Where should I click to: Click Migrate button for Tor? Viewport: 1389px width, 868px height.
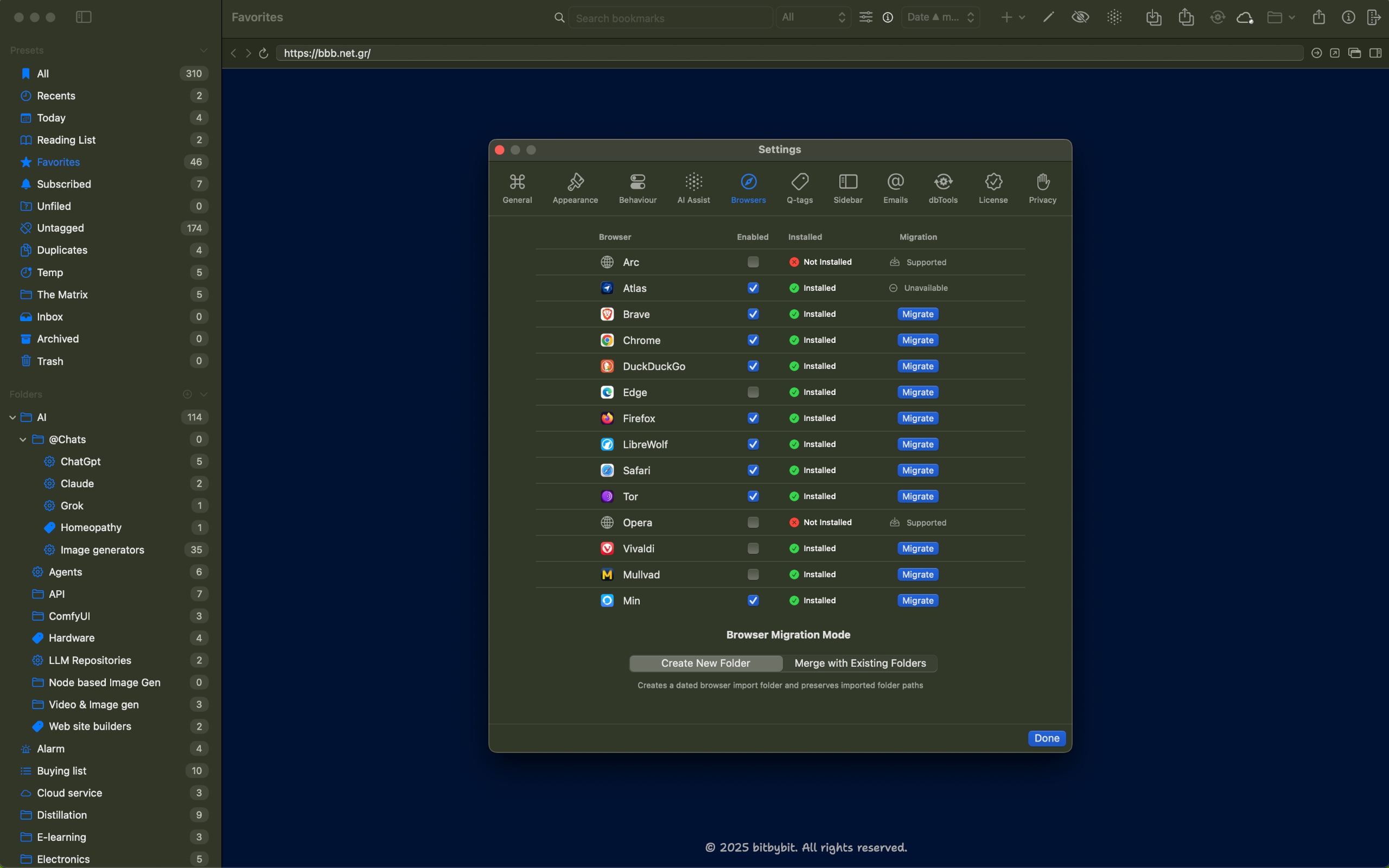[x=918, y=496]
